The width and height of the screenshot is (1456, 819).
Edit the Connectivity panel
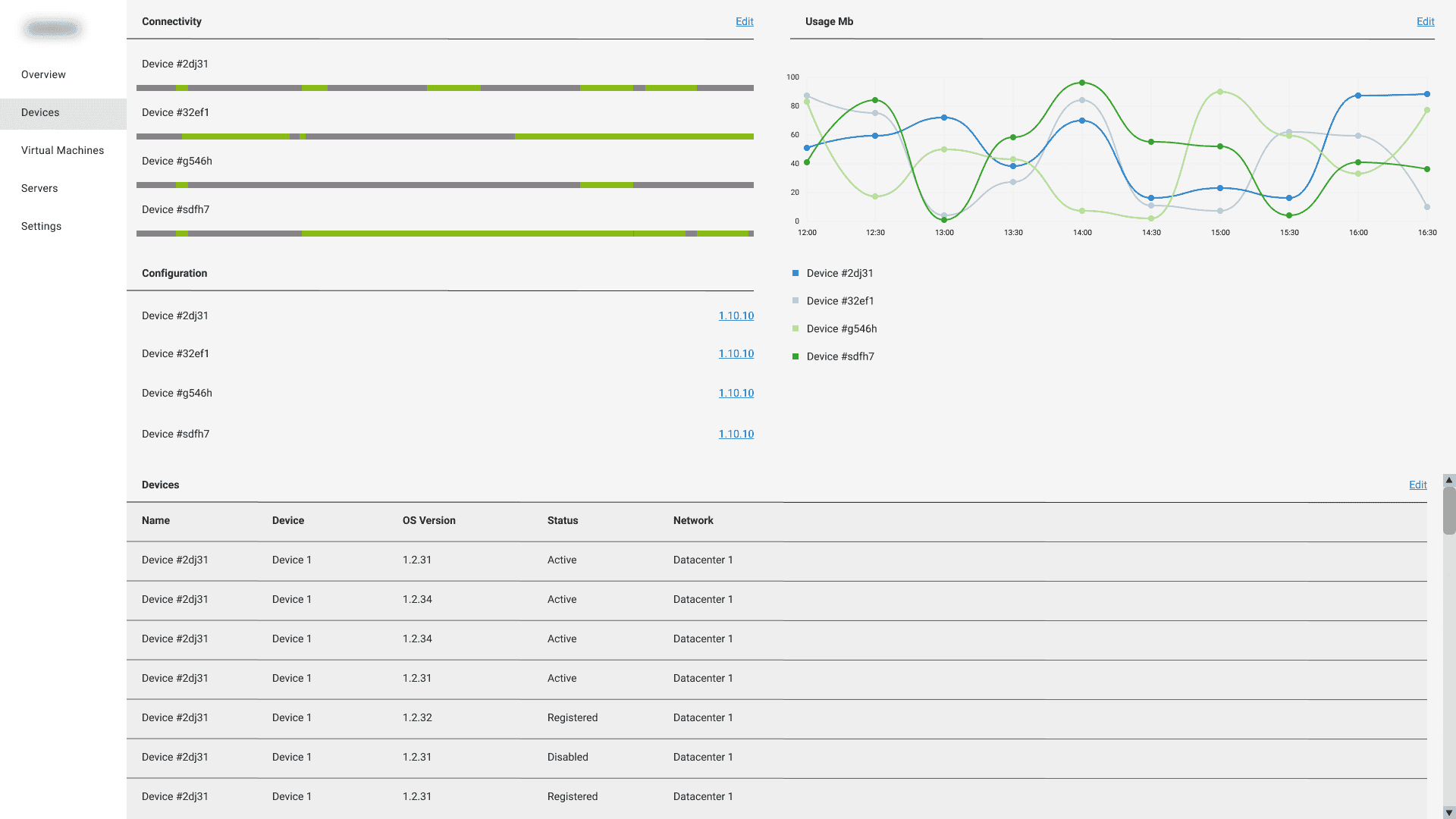(x=744, y=21)
